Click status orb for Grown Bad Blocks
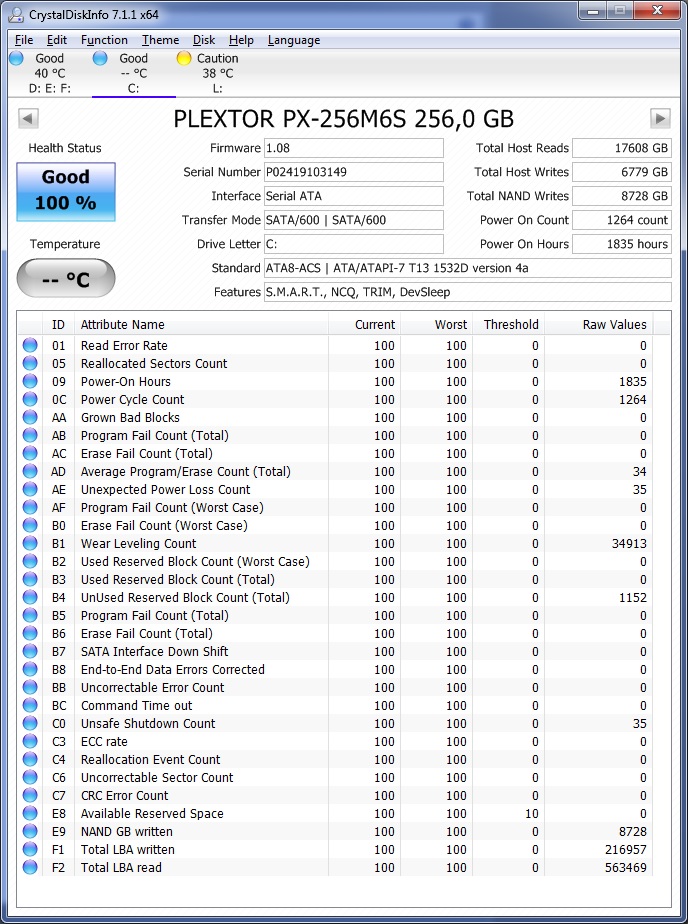Screen dimensions: 688x924 point(30,417)
